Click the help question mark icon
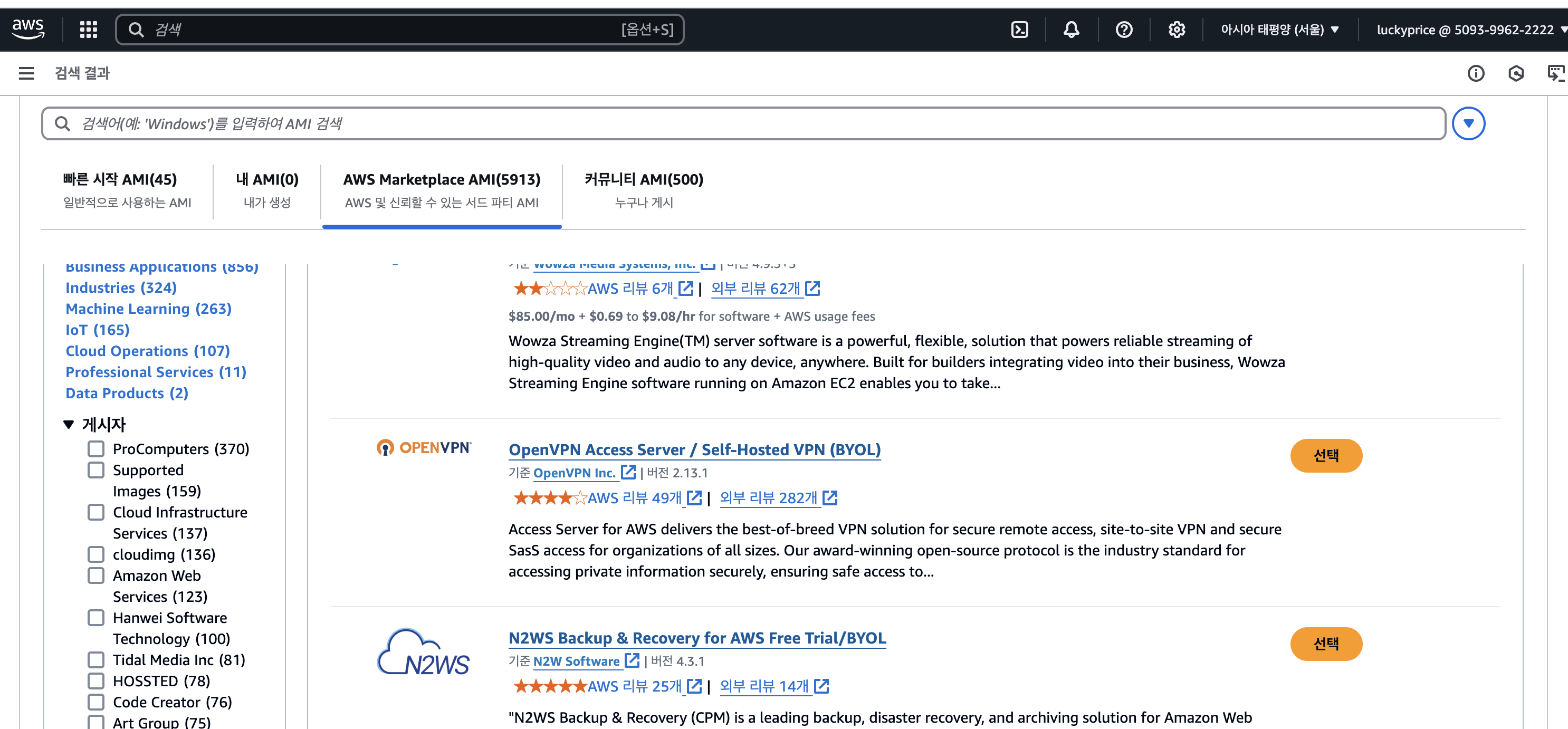The height and width of the screenshot is (729, 1568). (x=1124, y=29)
